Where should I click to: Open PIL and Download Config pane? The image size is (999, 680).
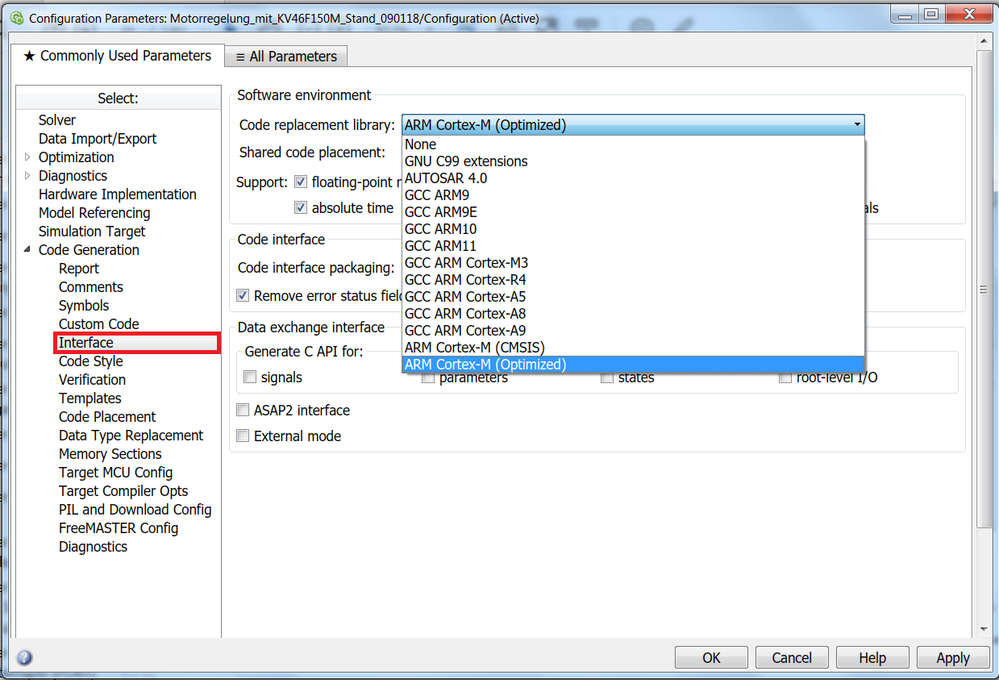[134, 509]
